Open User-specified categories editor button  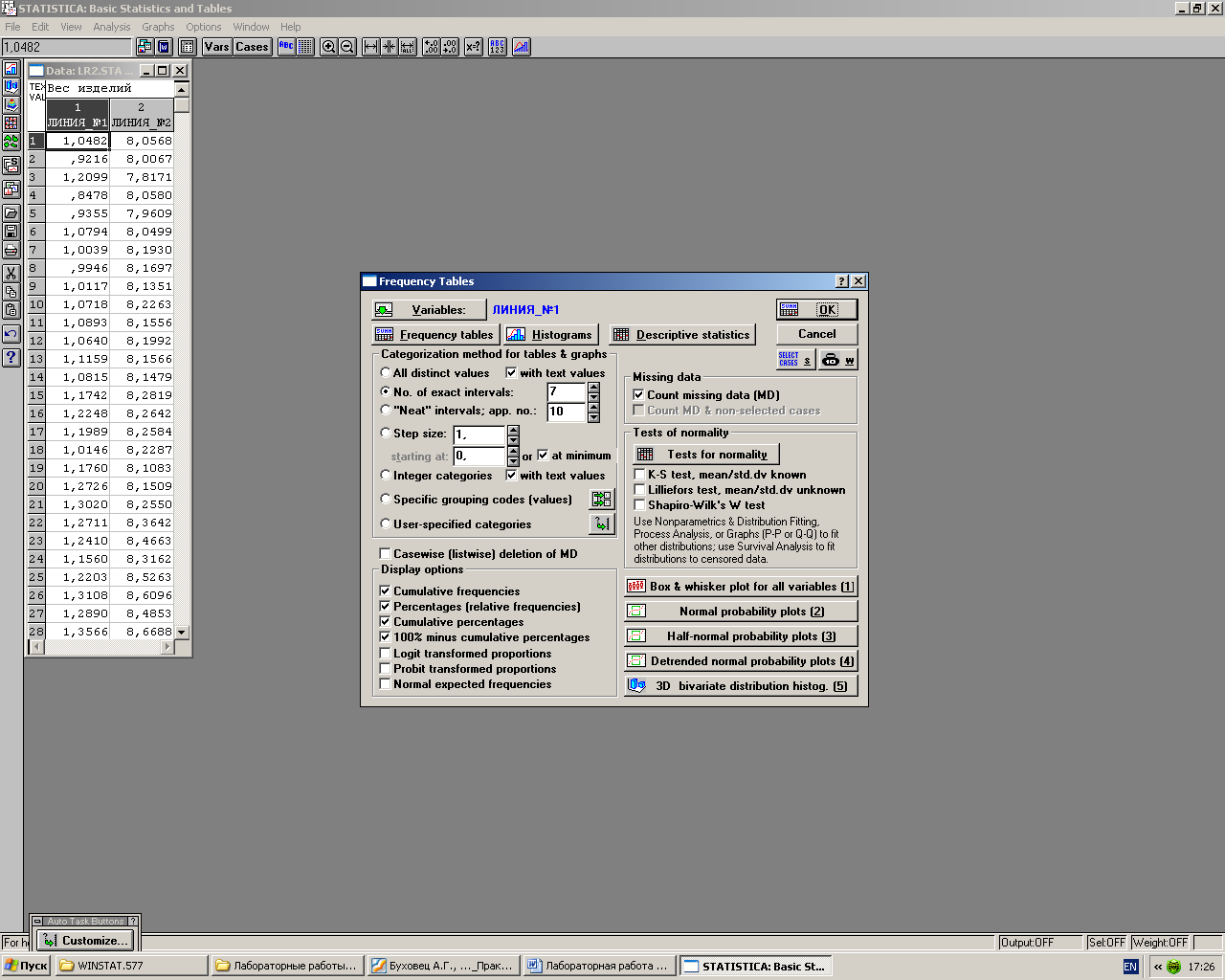(601, 523)
